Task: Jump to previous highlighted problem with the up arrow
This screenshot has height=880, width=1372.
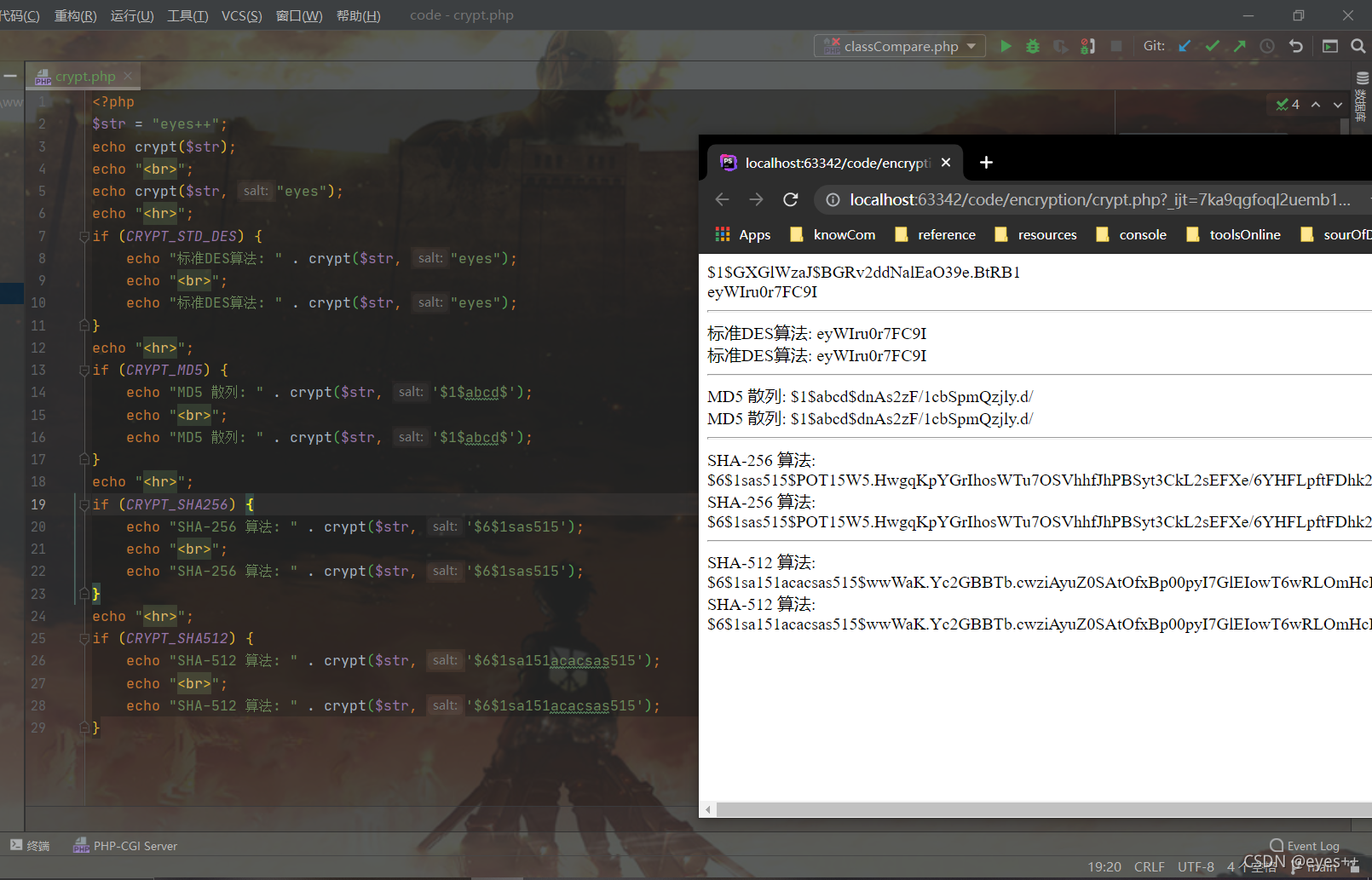Action: 1316,104
